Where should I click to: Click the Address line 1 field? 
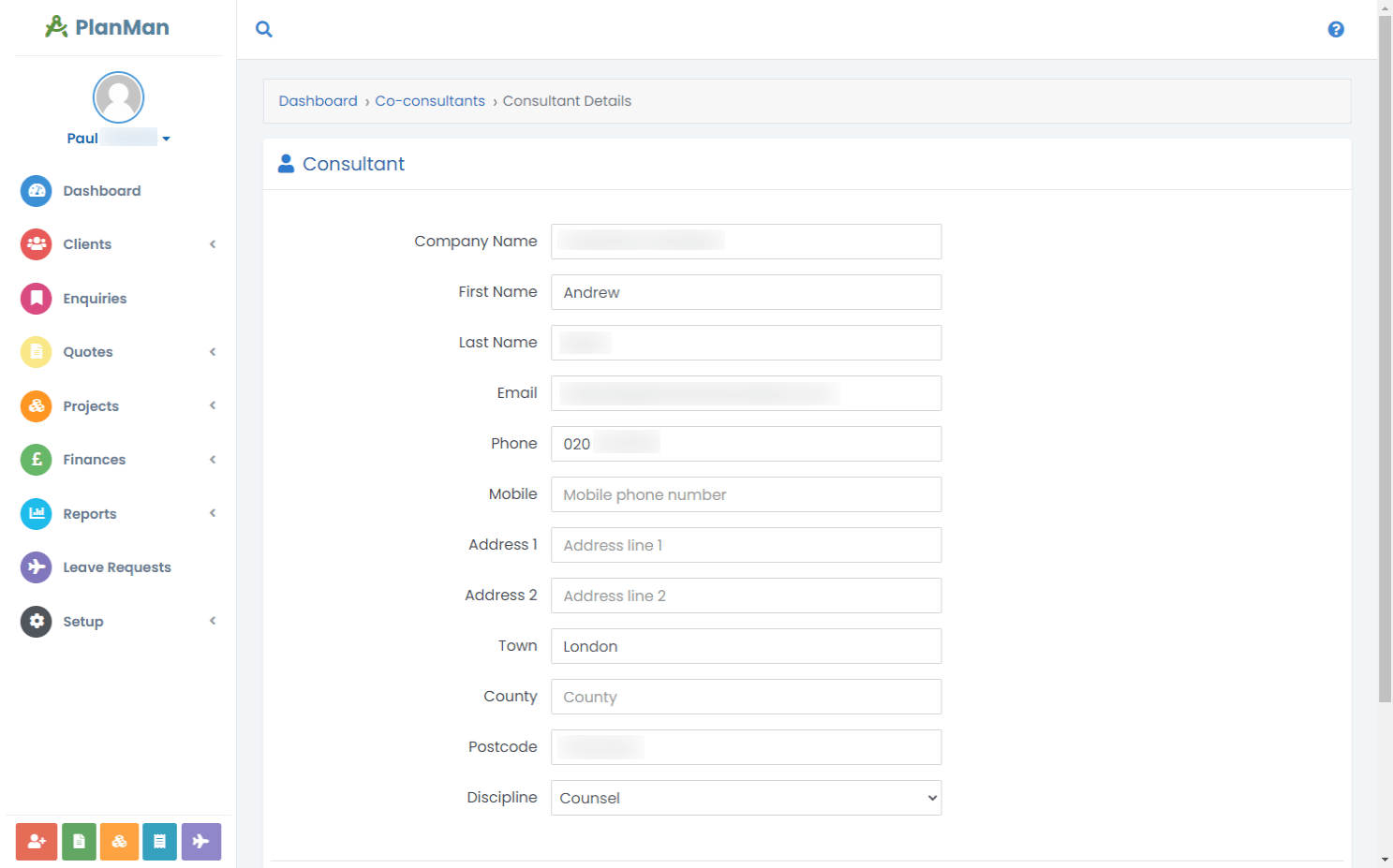tap(746, 545)
